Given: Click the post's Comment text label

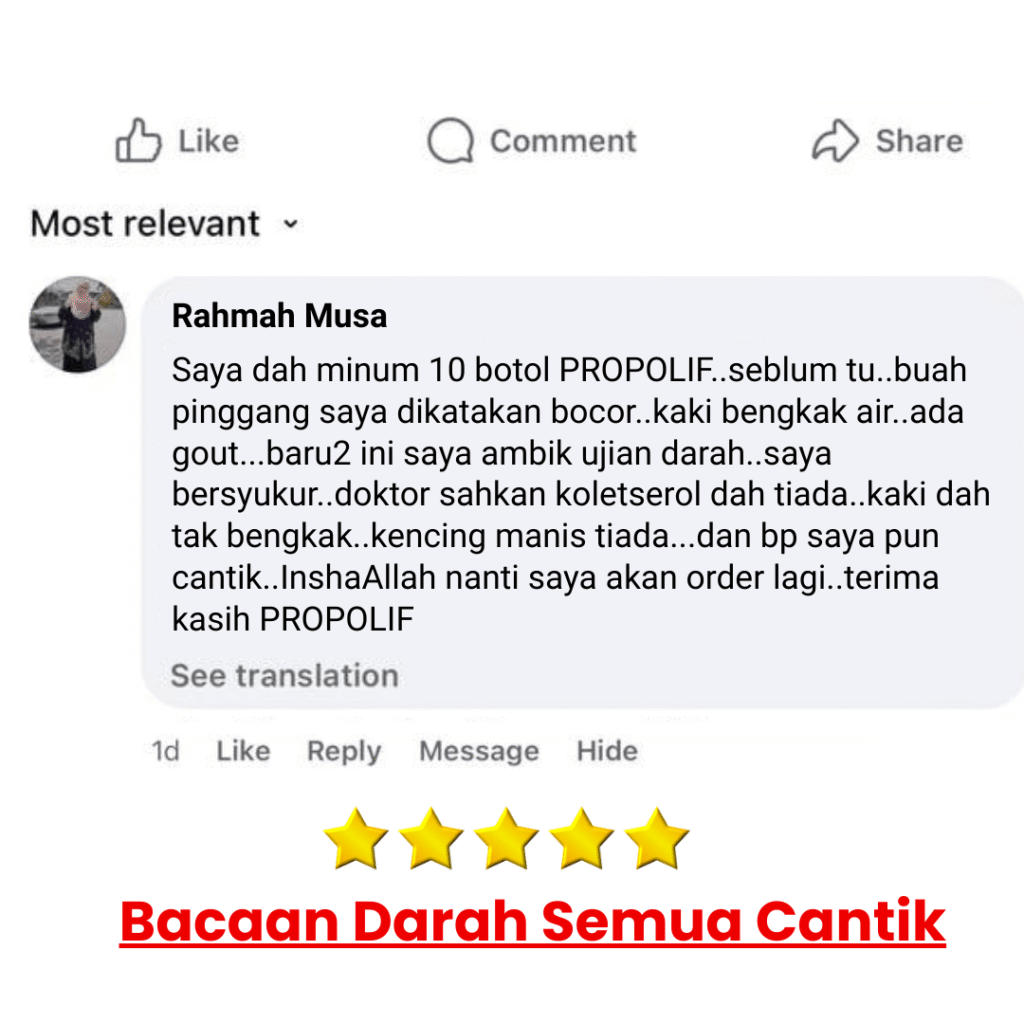Looking at the screenshot, I should click(x=563, y=141).
